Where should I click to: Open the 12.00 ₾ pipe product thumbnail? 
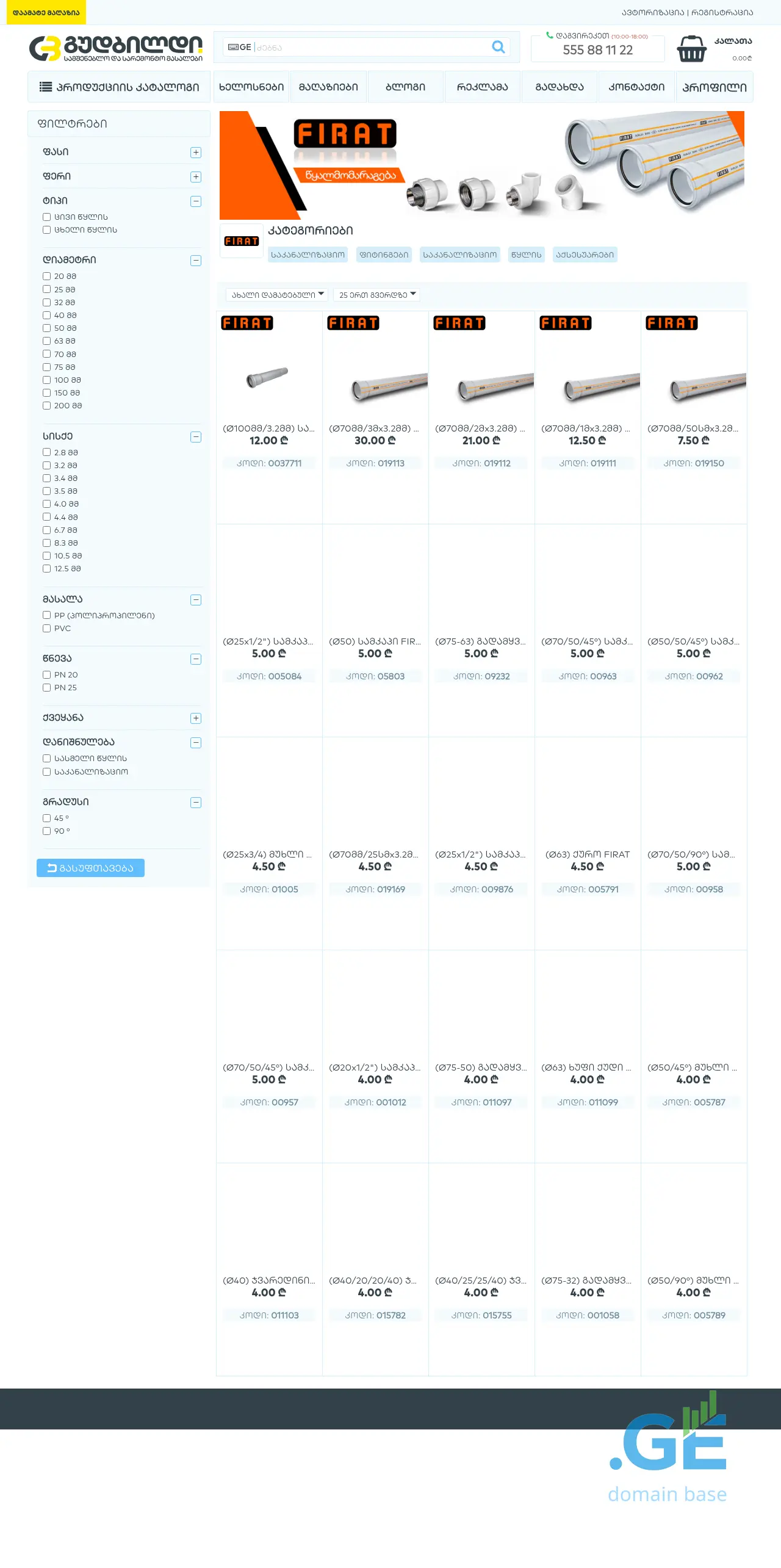pos(268,377)
